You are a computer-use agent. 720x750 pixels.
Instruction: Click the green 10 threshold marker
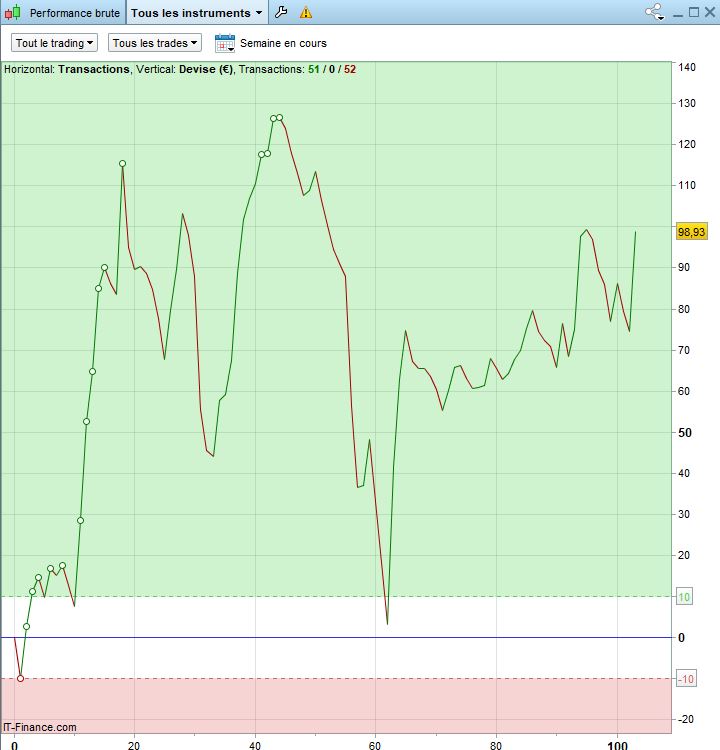(x=684, y=597)
